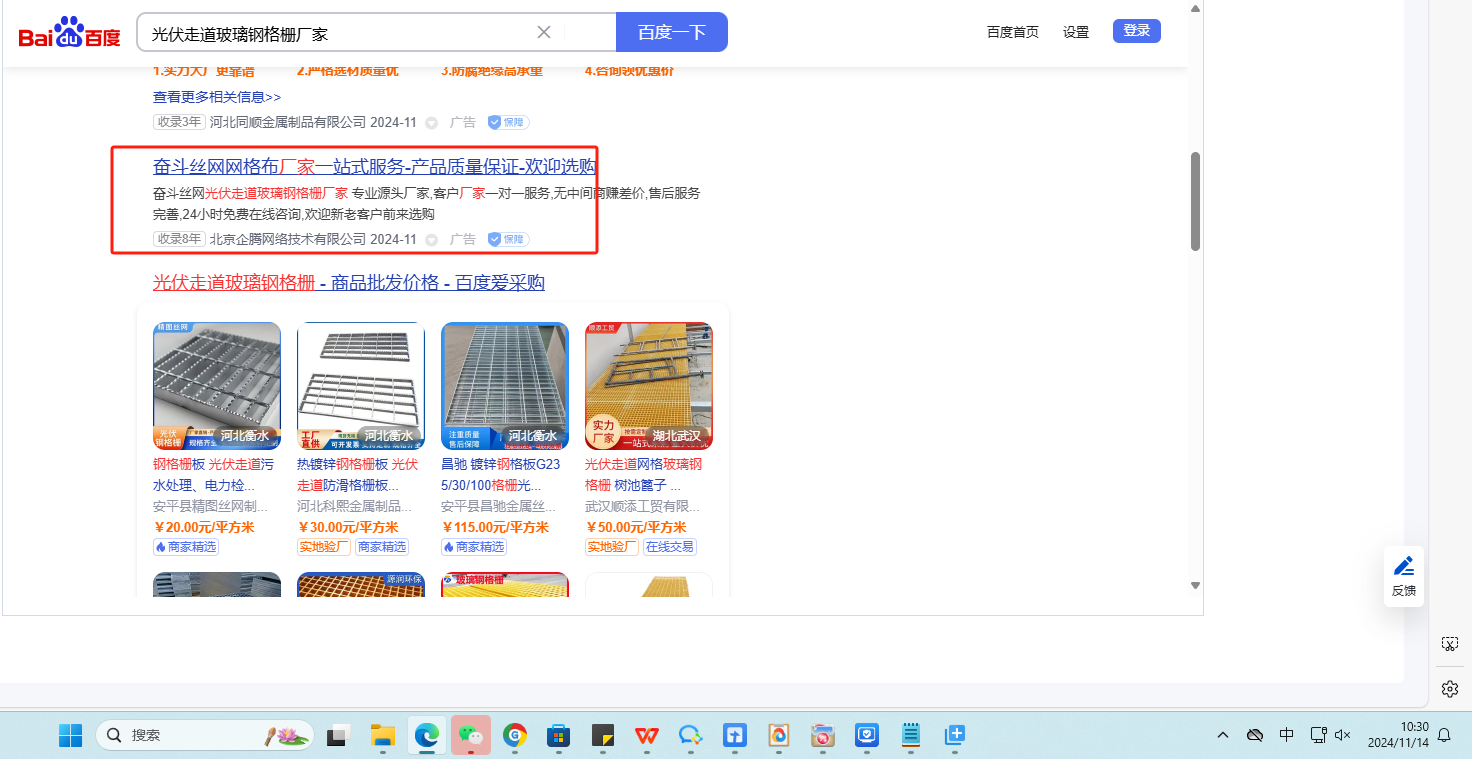Click 保障 badge on 北京企腾网络技术 result

click(x=509, y=239)
